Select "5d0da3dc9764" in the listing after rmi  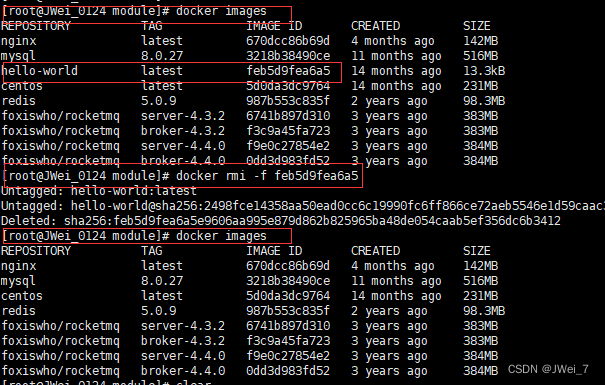[288, 296]
